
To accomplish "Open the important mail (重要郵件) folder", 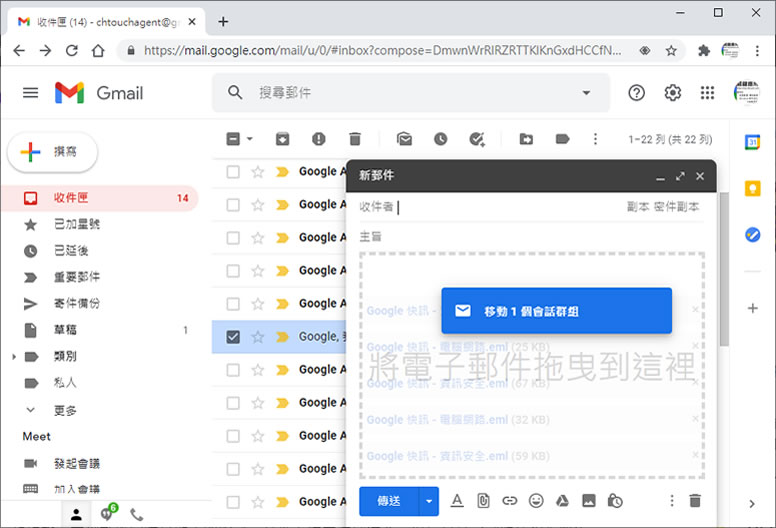I will coord(77,277).
